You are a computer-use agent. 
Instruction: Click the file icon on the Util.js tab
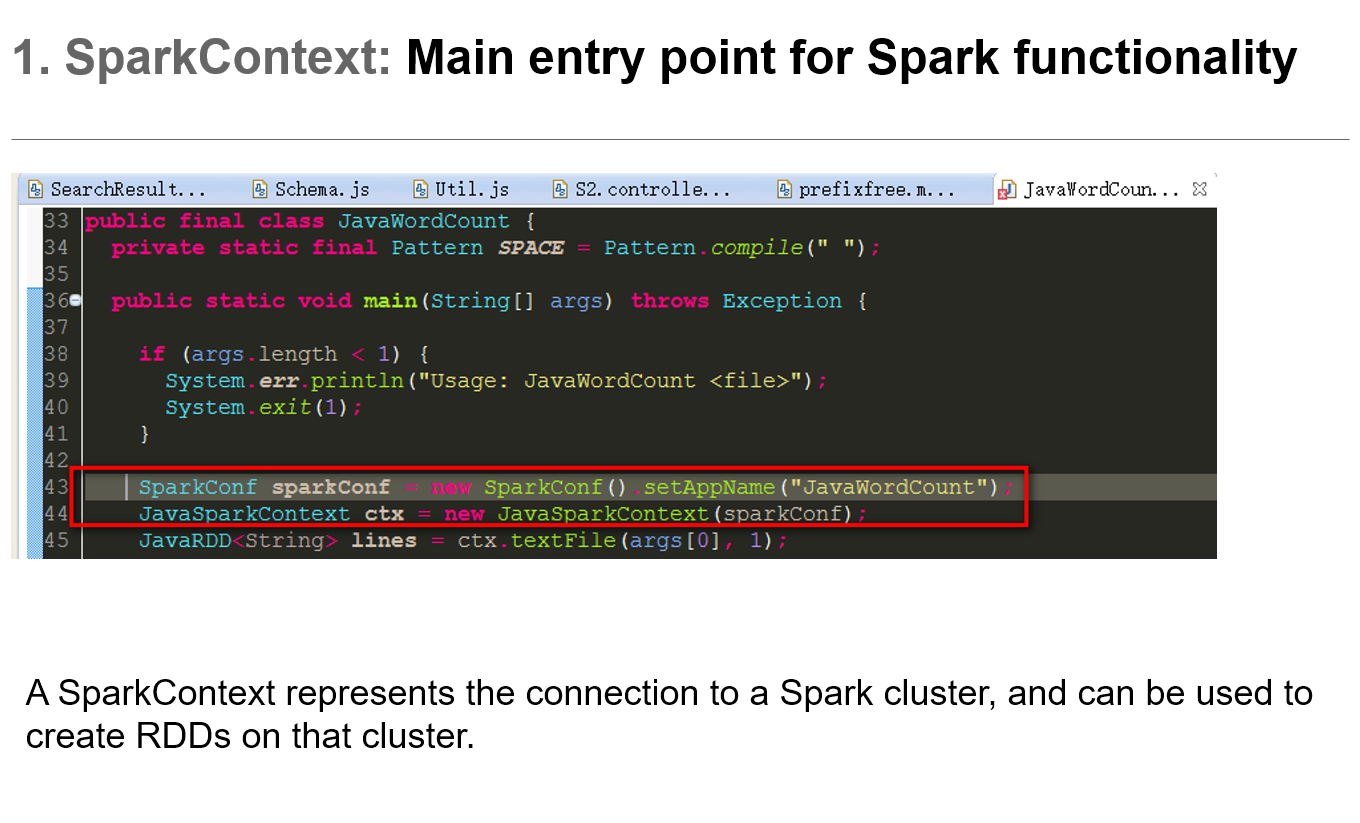(421, 189)
